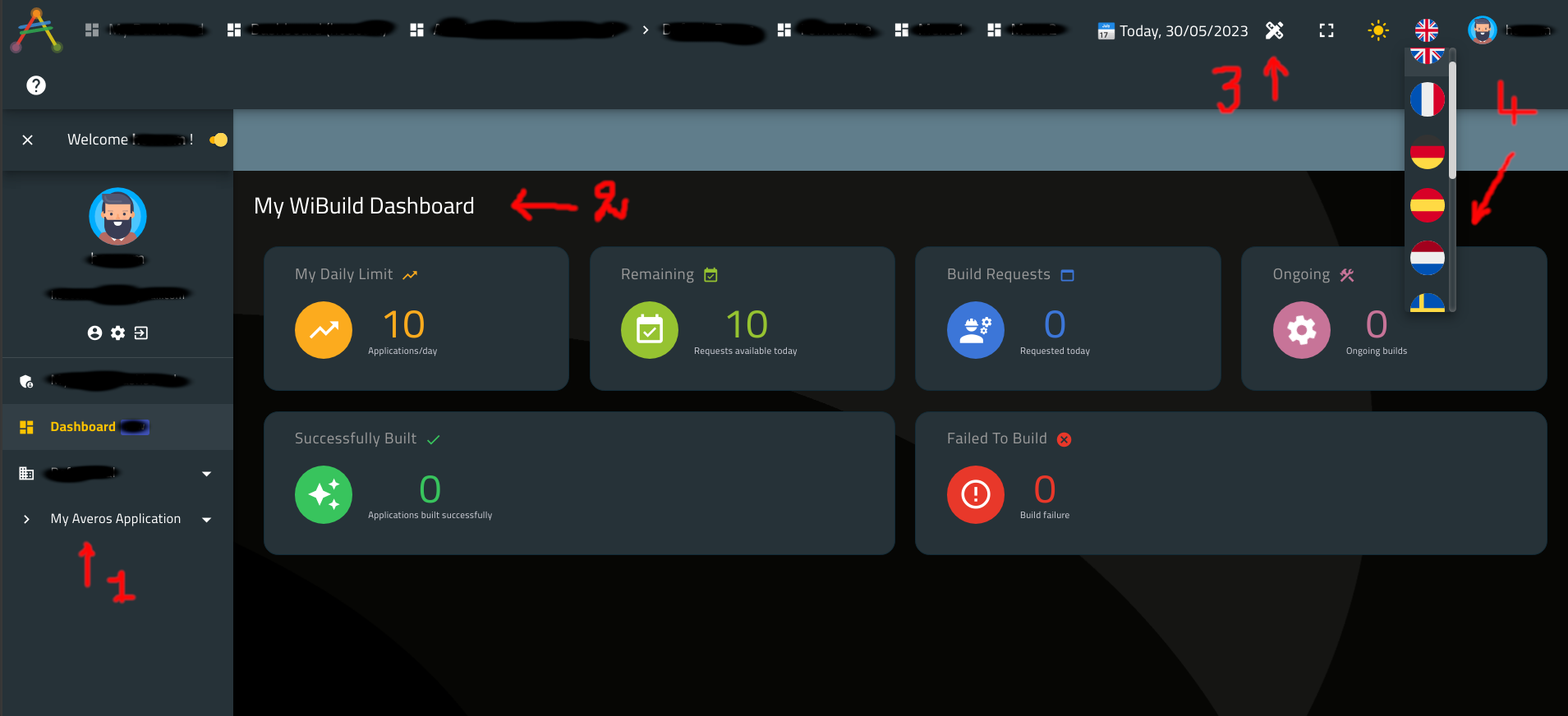Click the large bearded avatar in sidebar
1568x716 pixels.
tap(117, 217)
